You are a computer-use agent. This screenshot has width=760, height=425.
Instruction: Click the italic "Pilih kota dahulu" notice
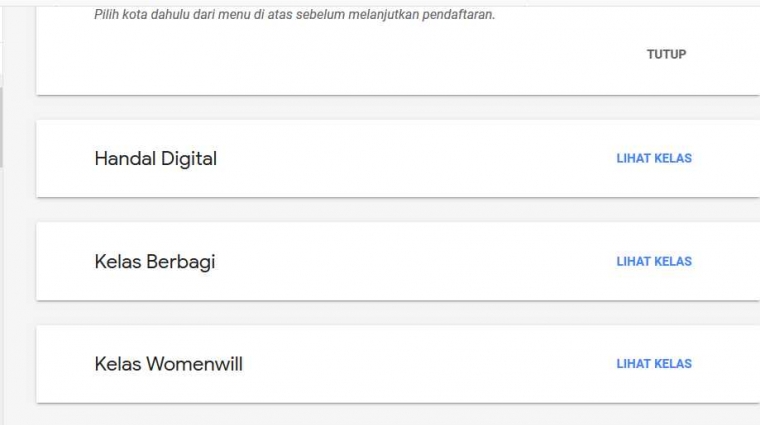[x=294, y=15]
